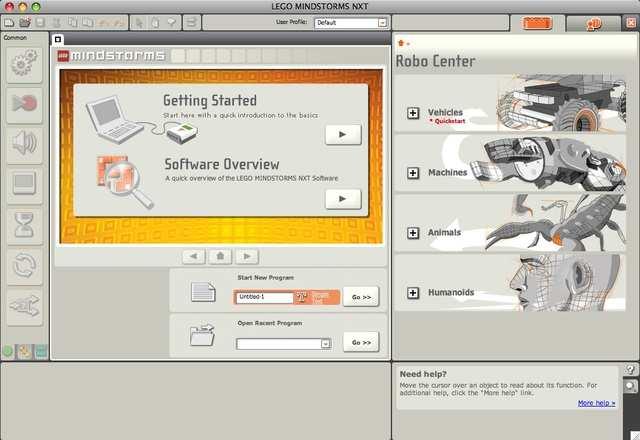This screenshot has width=640, height=440.
Task: Select the Pan hand tool
Action: (156, 23)
